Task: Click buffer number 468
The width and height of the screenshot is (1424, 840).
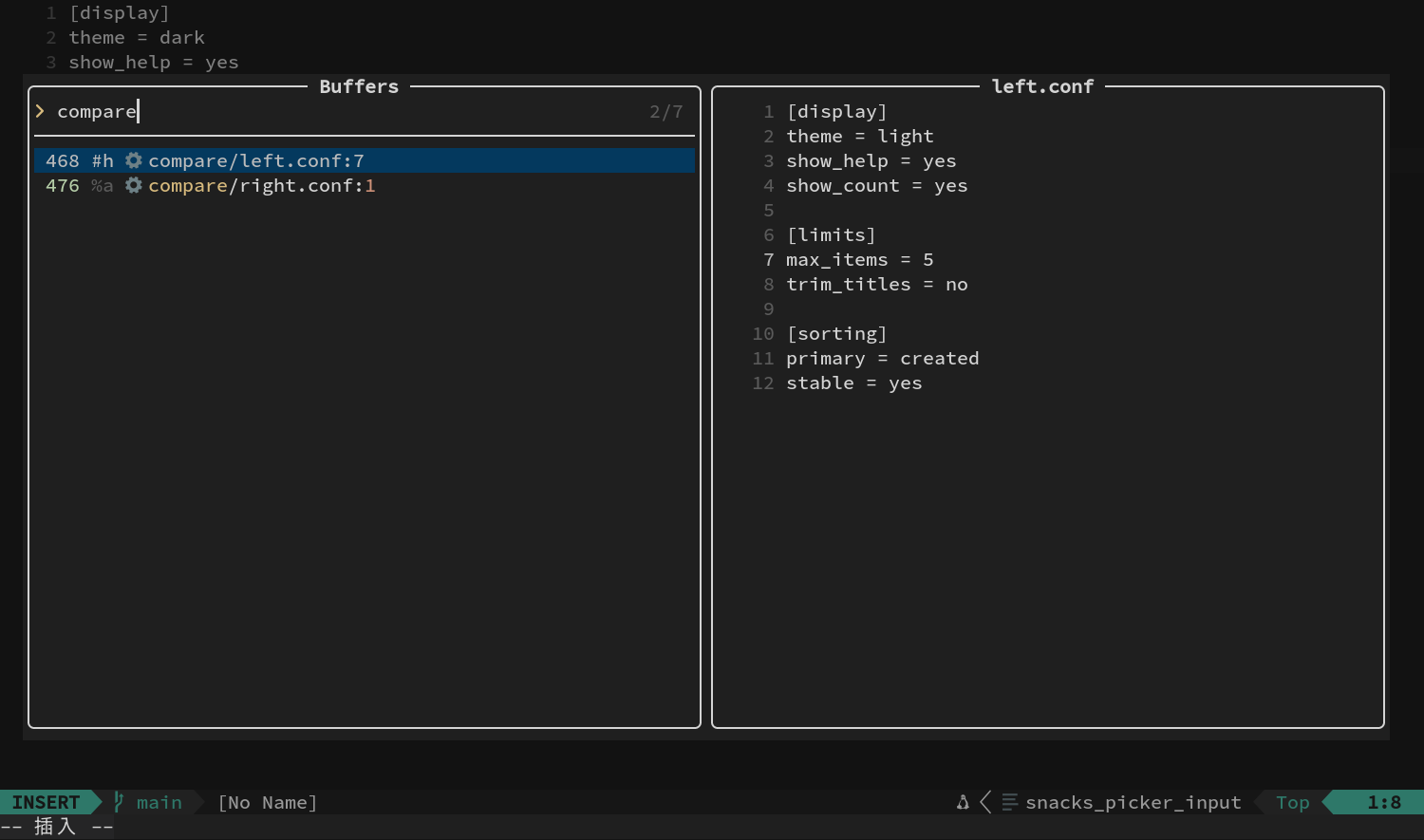Action: click(63, 160)
